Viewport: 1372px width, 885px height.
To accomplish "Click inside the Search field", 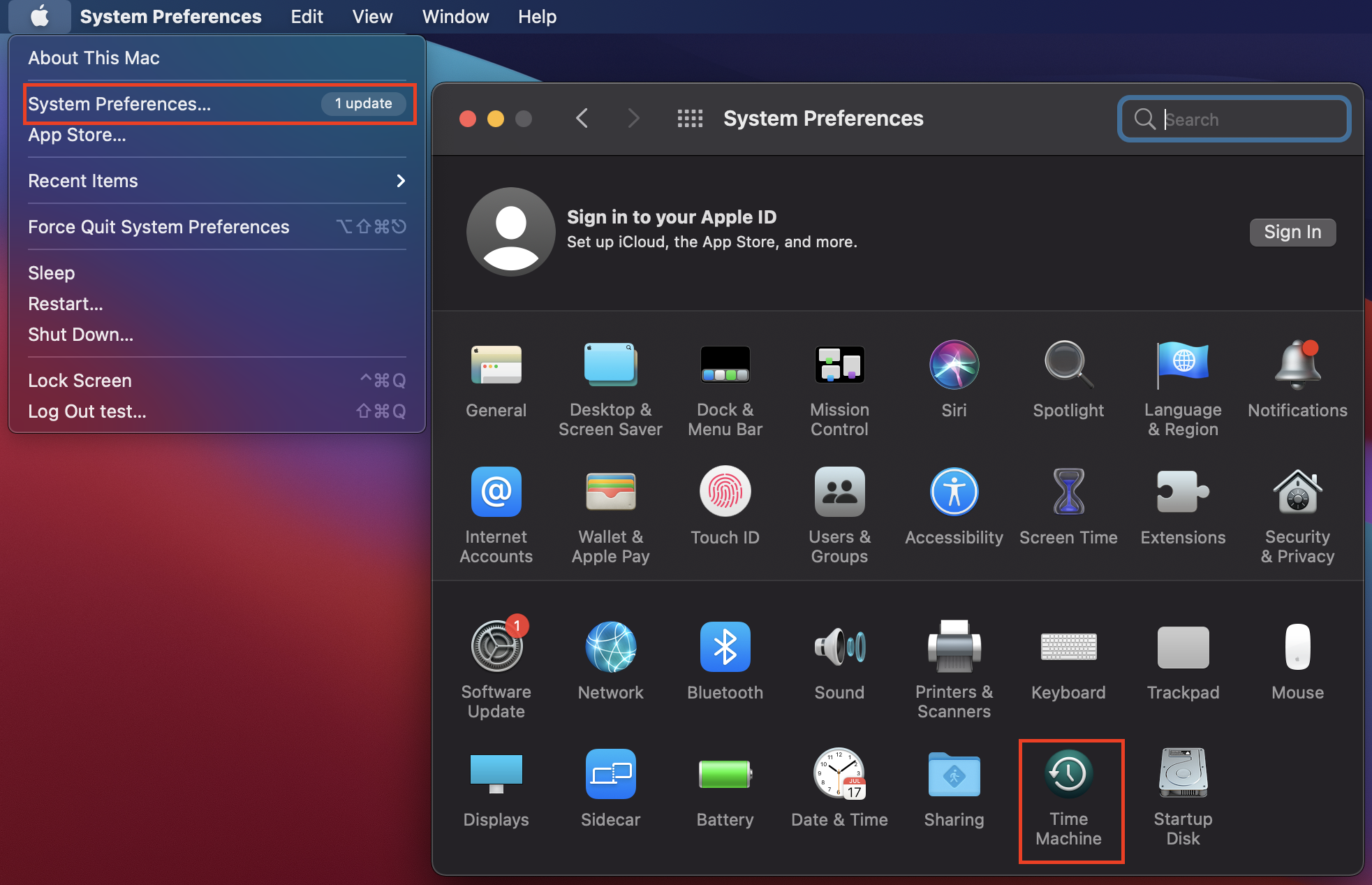I will coord(1234,119).
